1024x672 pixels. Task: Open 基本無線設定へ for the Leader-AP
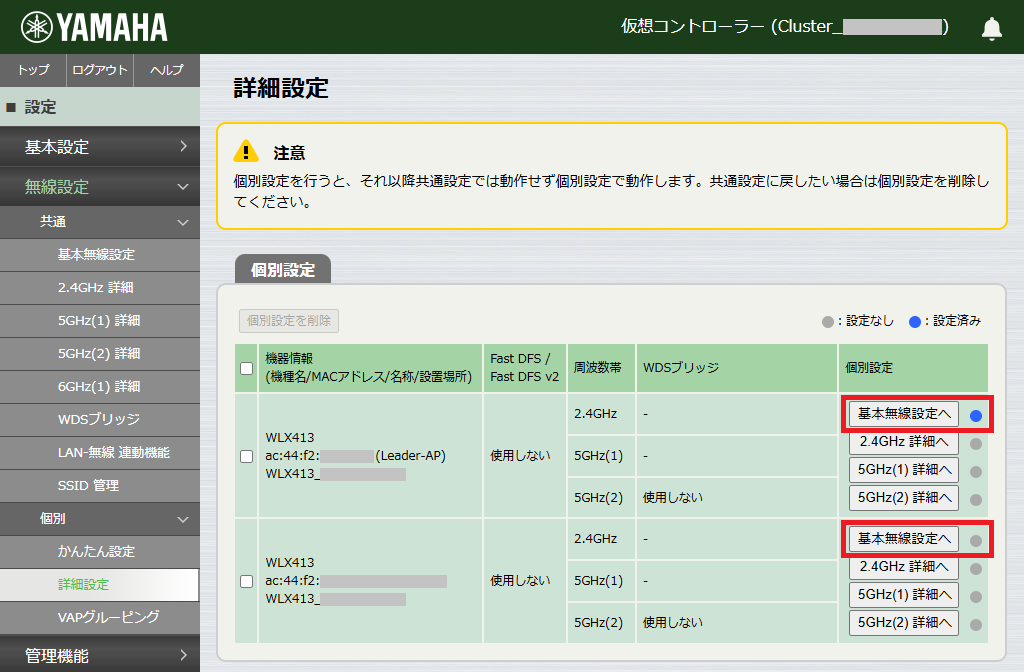[903, 413]
